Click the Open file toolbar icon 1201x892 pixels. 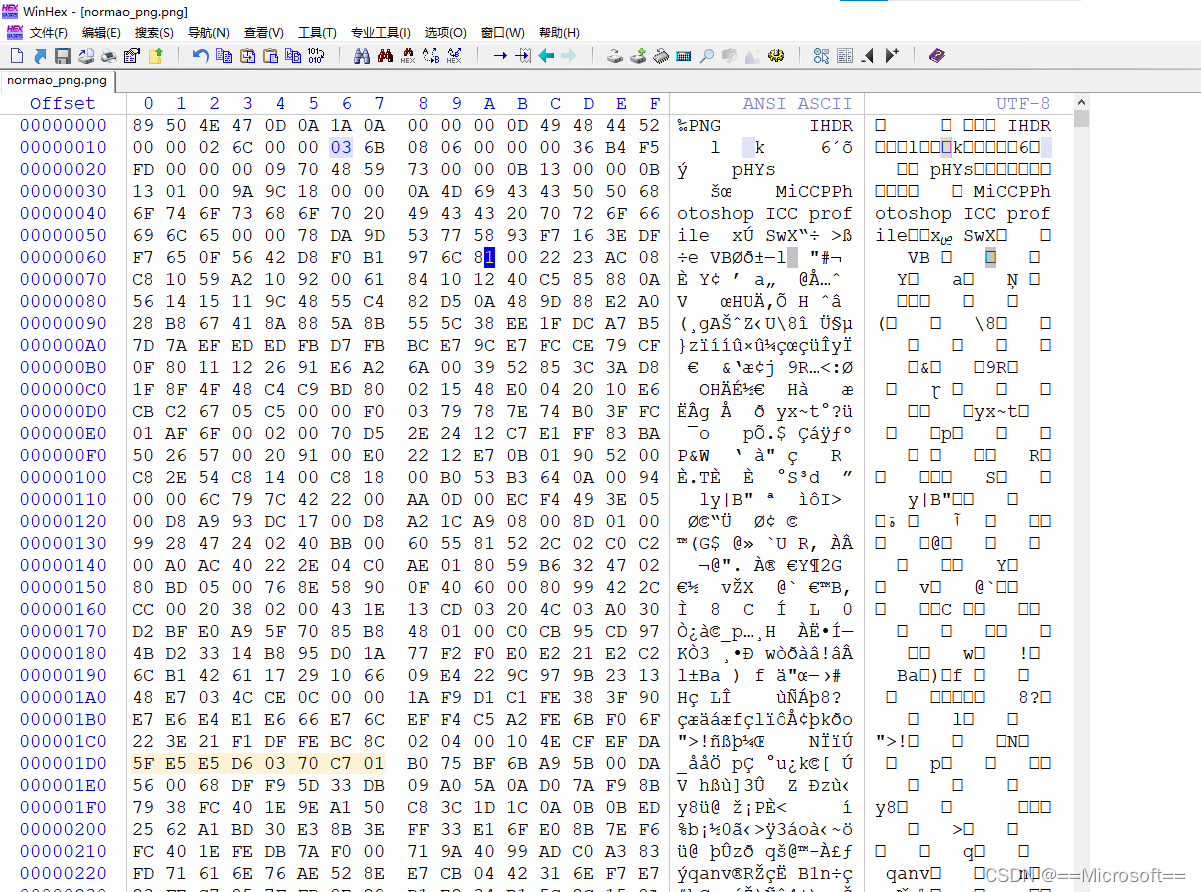point(40,56)
